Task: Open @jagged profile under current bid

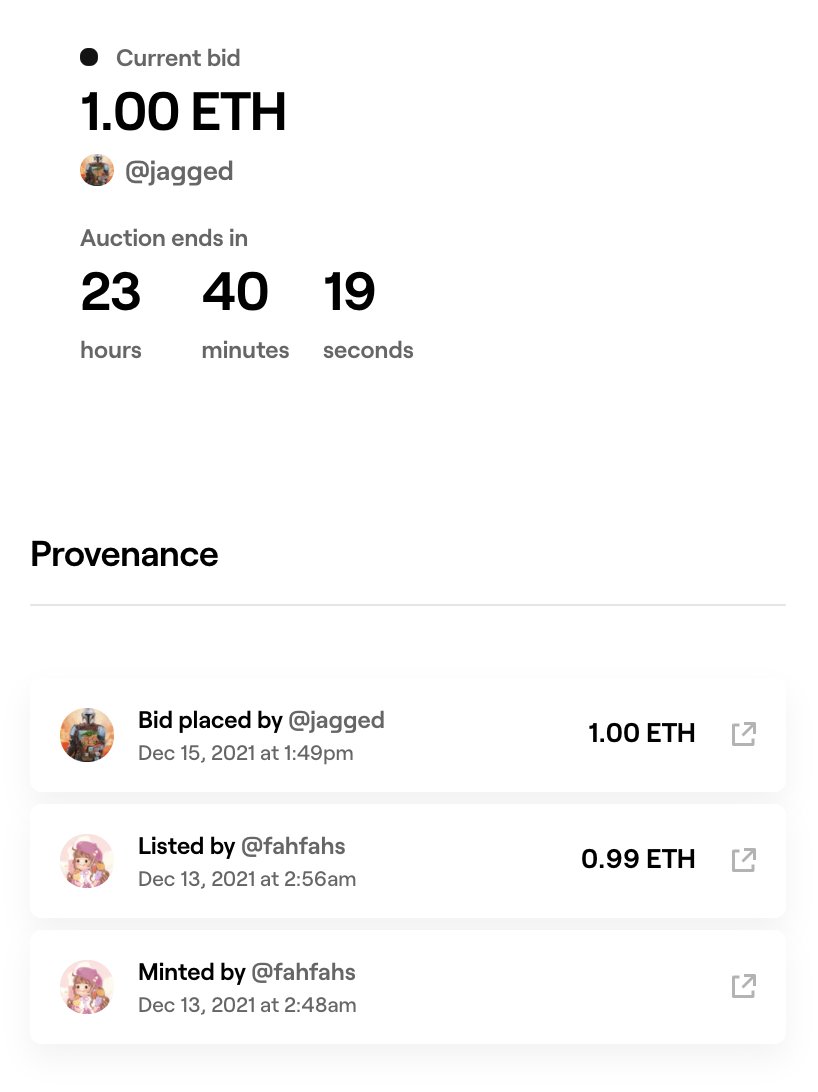Action: pos(179,171)
